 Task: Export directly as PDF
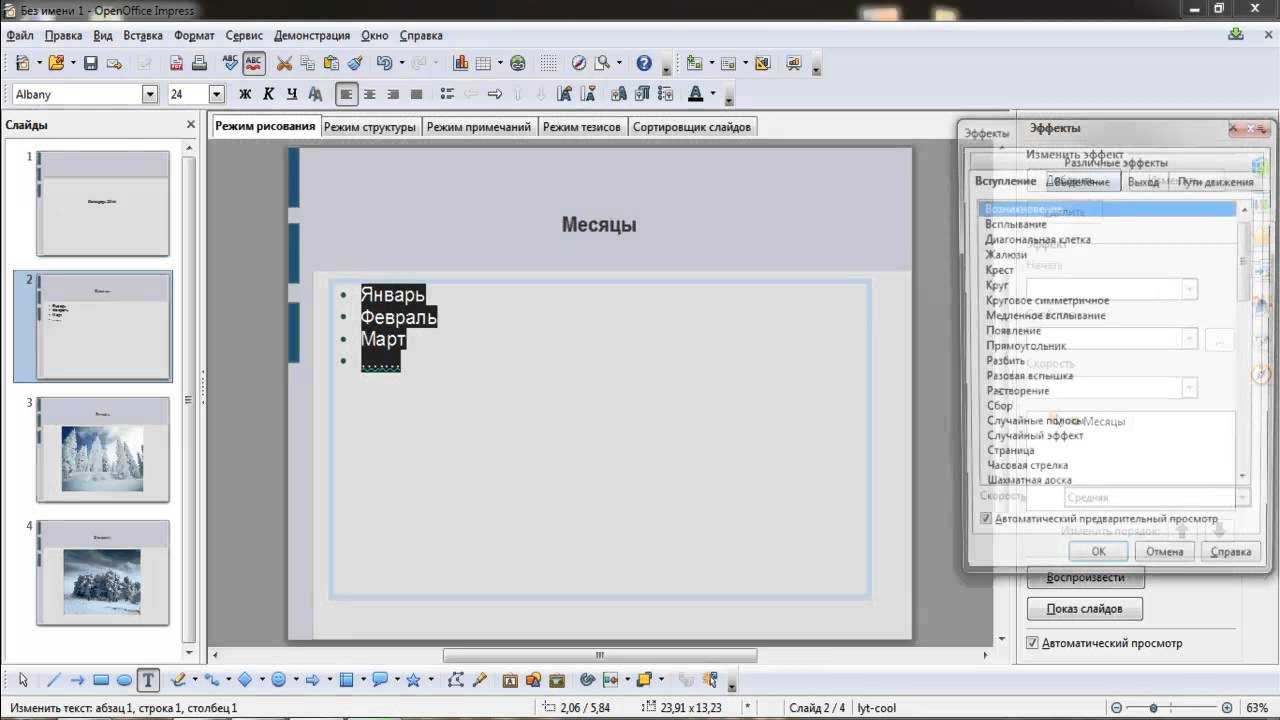pos(176,63)
